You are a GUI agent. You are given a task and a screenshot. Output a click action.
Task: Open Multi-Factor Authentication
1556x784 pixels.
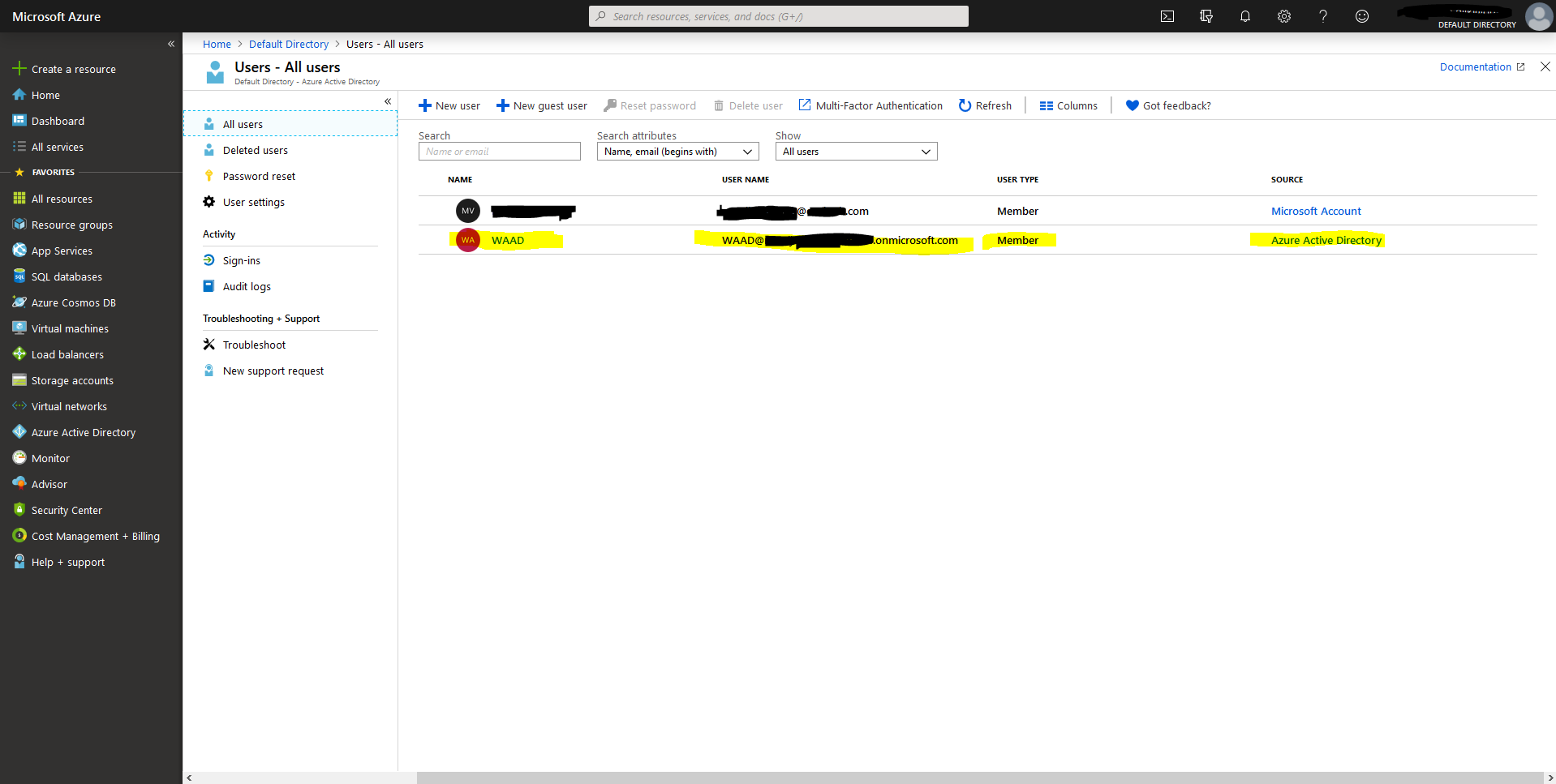click(870, 105)
